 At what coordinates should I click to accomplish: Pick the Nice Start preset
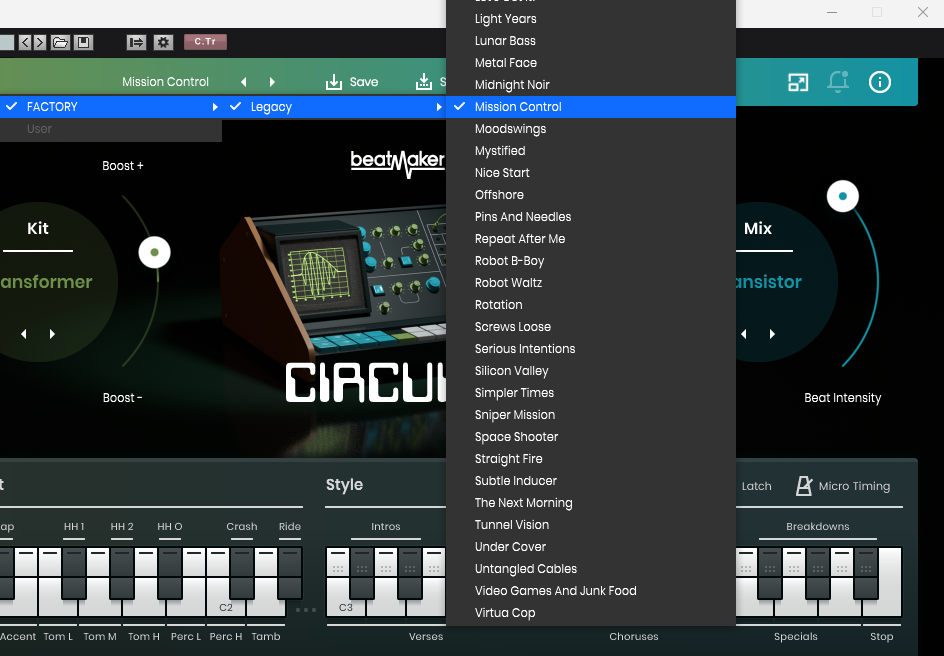tap(591, 173)
